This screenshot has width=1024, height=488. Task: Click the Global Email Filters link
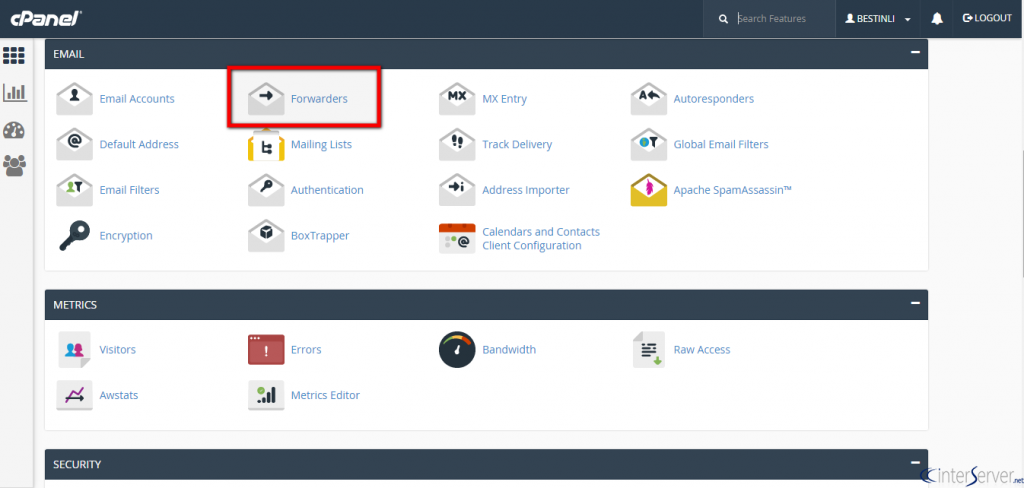tap(720, 144)
